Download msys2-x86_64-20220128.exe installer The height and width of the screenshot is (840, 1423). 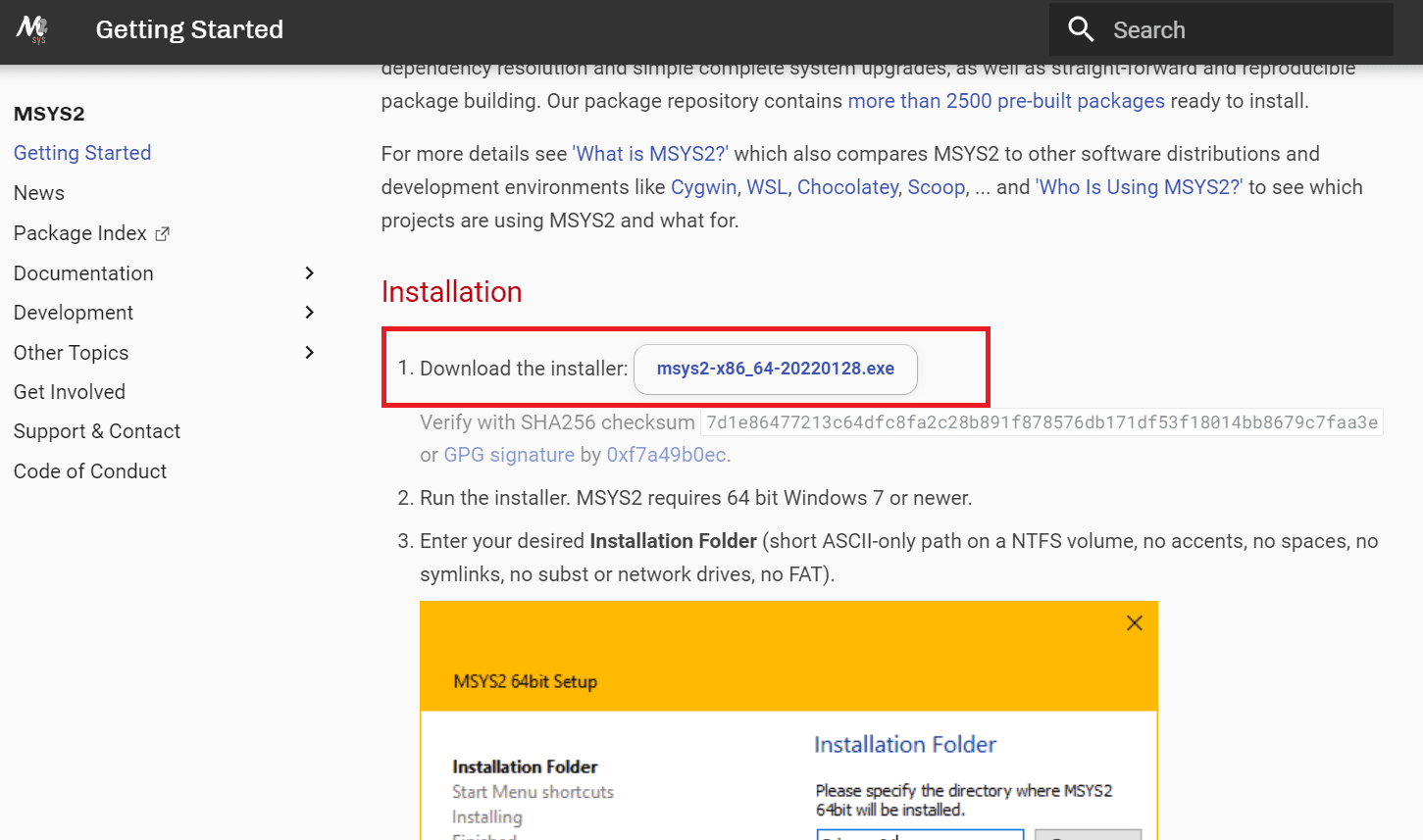(776, 369)
